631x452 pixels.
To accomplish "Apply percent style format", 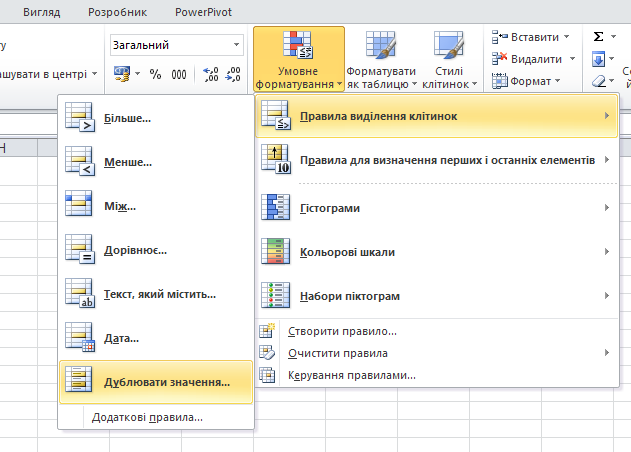I will click(155, 74).
